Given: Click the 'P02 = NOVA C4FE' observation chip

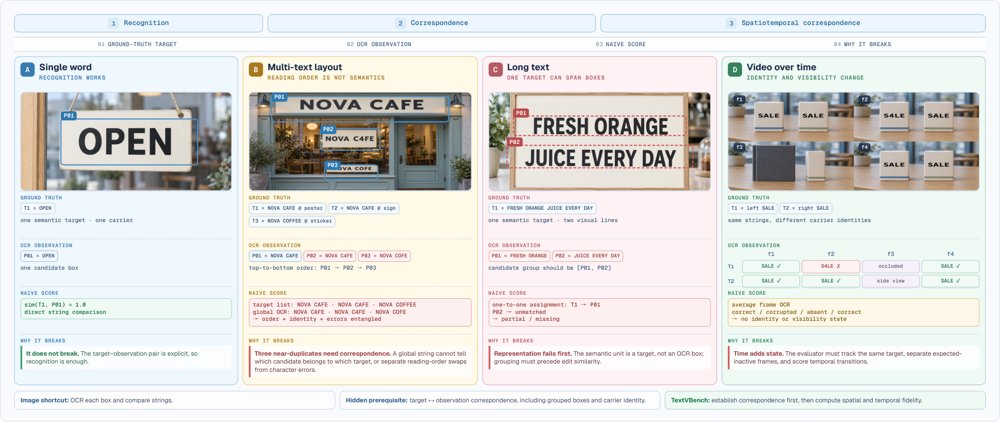Looking at the screenshot, I should (330, 256).
